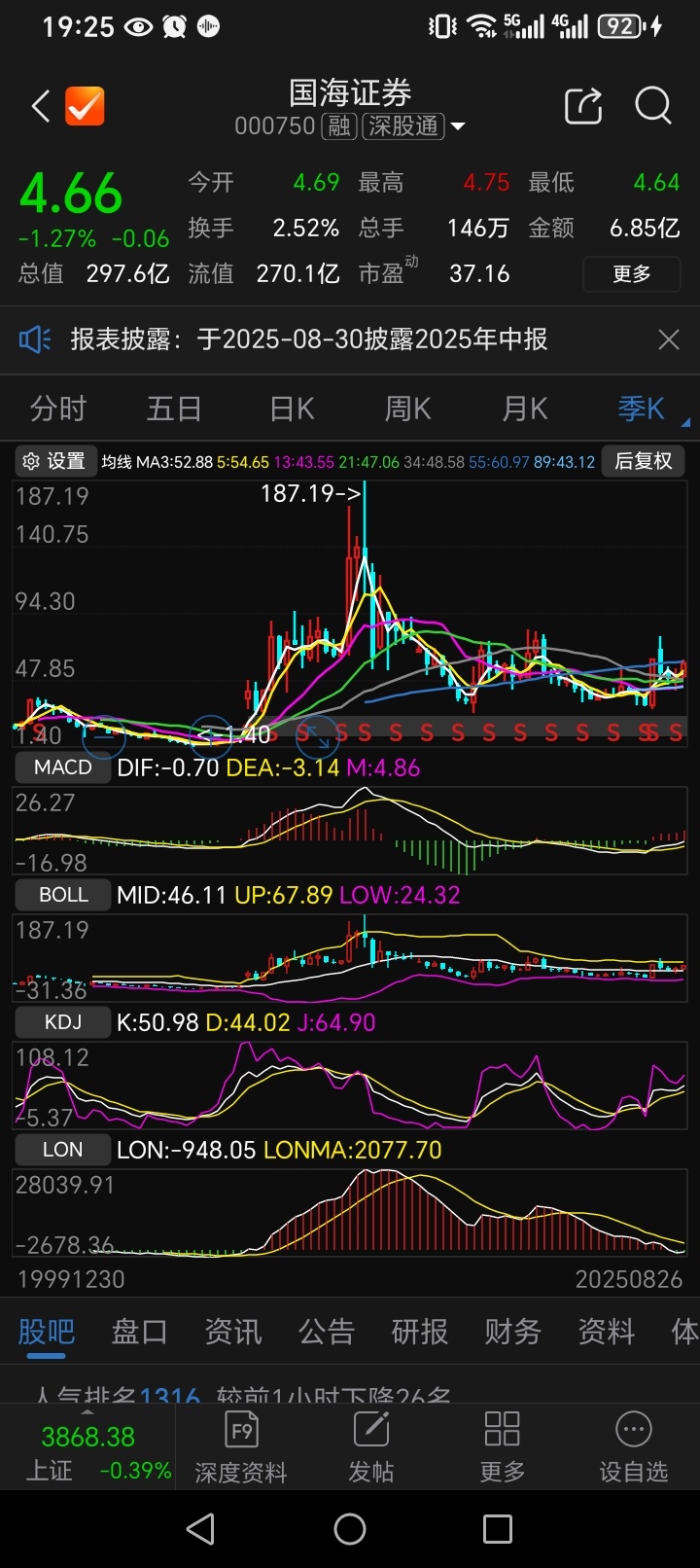Image resolution: width=700 pixels, height=1568 pixels.
Task: Tap the orange checkmark watchlist icon
Action: click(x=85, y=106)
